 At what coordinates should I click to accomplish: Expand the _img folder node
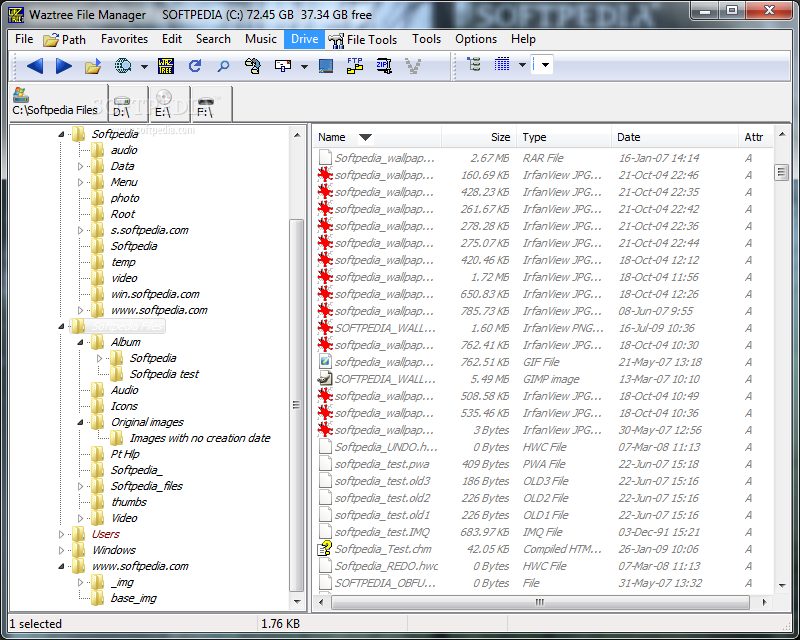coord(80,582)
